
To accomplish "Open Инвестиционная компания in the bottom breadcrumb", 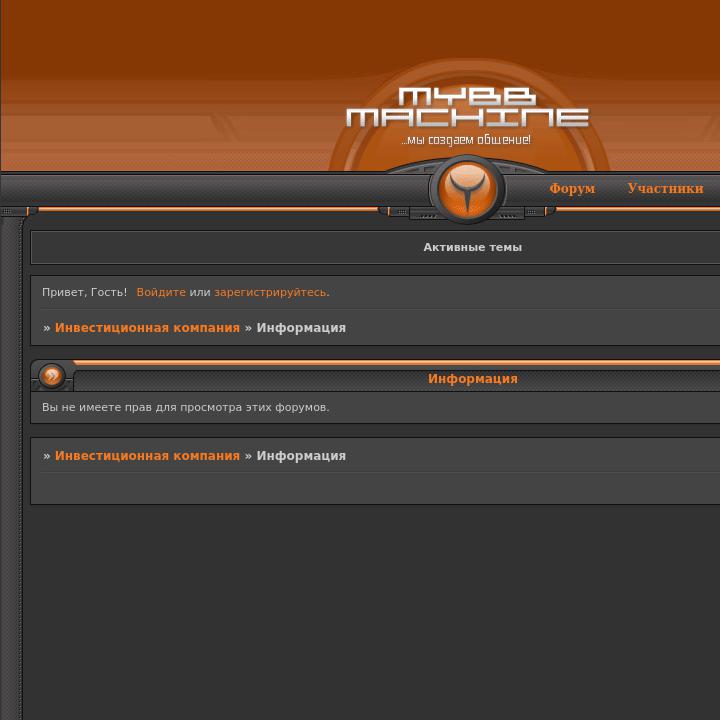I will 147,456.
